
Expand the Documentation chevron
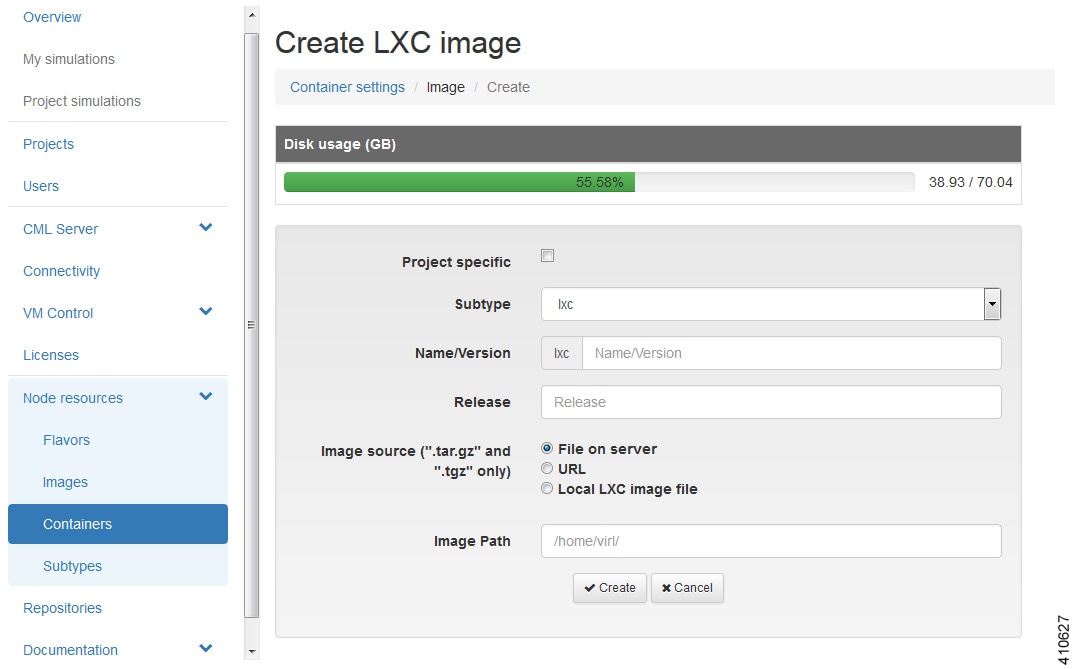(x=205, y=648)
